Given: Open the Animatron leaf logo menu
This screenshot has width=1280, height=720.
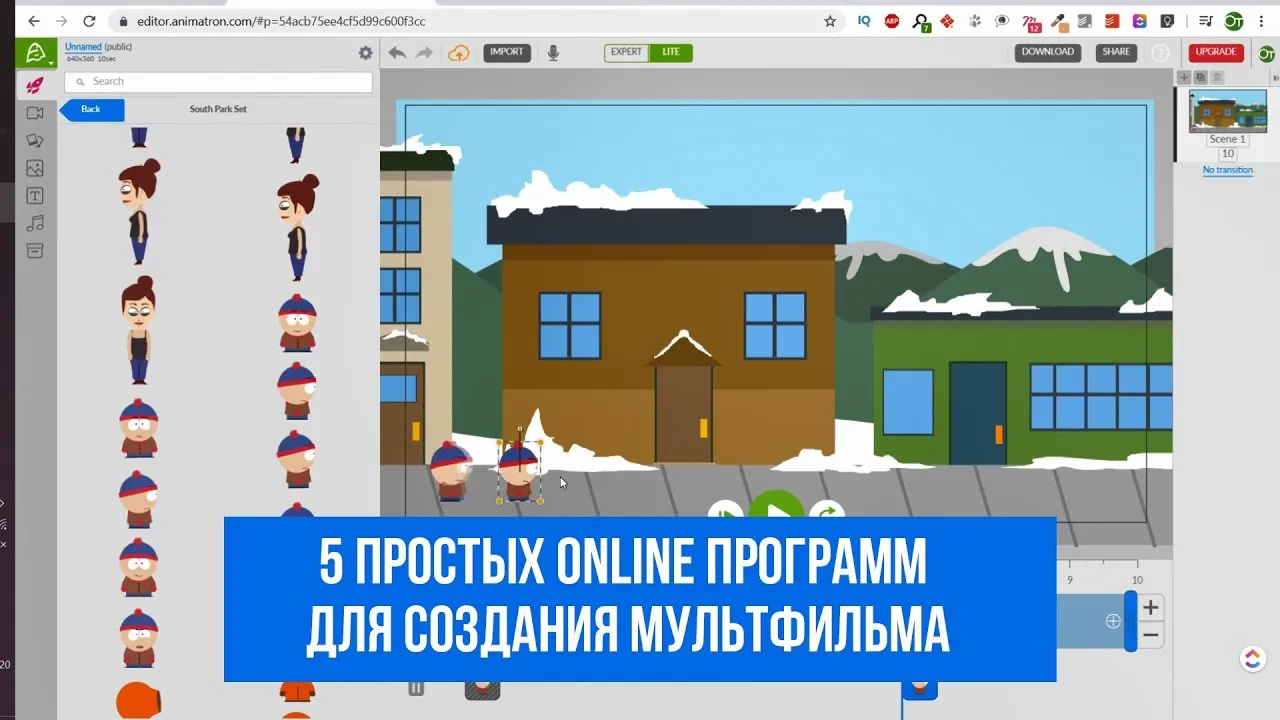Looking at the screenshot, I should coord(35,53).
